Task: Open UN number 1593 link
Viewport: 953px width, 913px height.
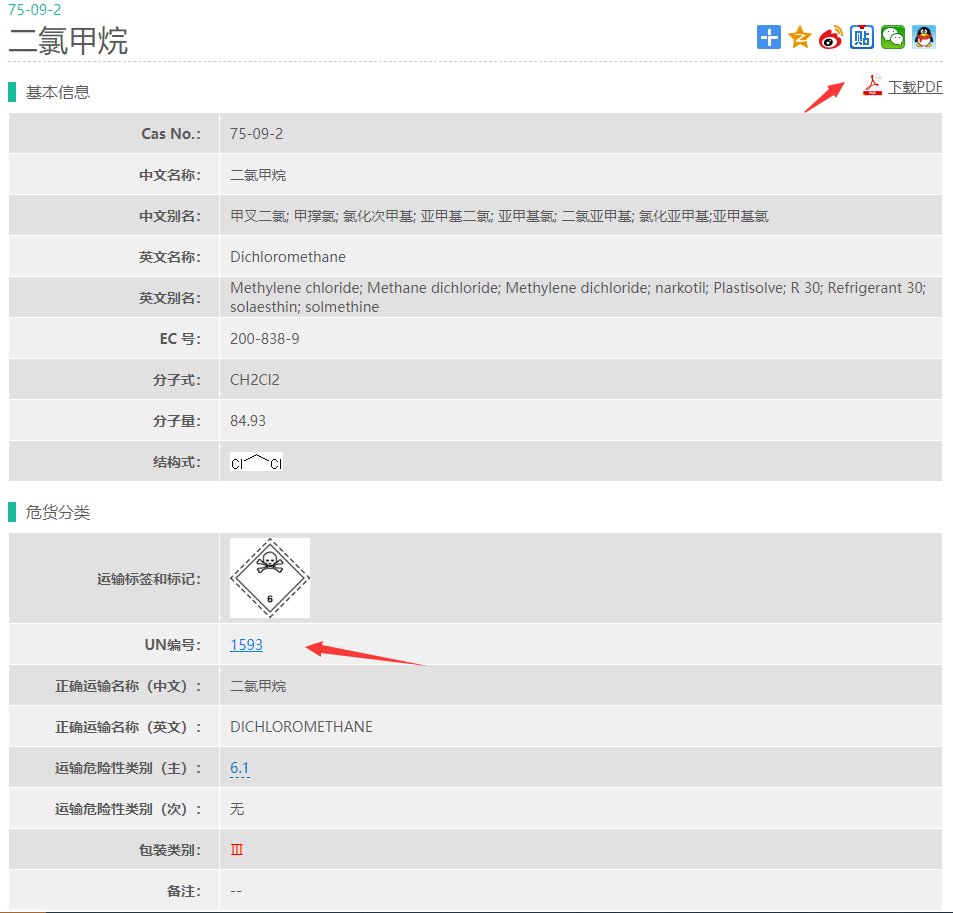Action: tap(246, 644)
